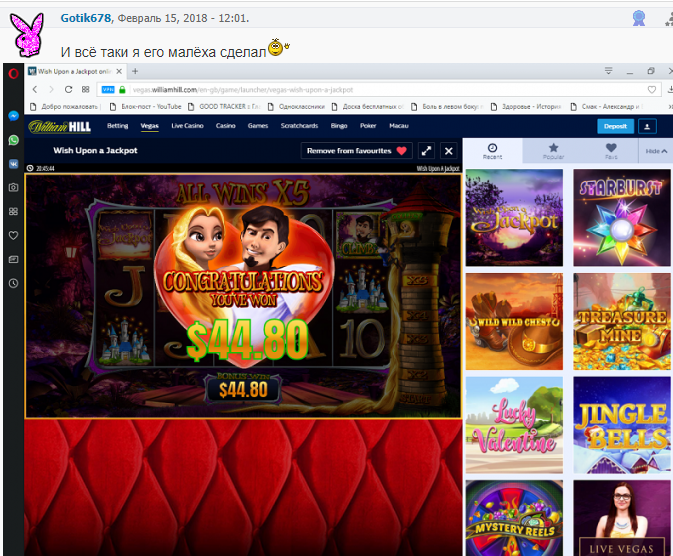Open a new browser tab
Screen dimensions: 673x556
click(x=135, y=71)
